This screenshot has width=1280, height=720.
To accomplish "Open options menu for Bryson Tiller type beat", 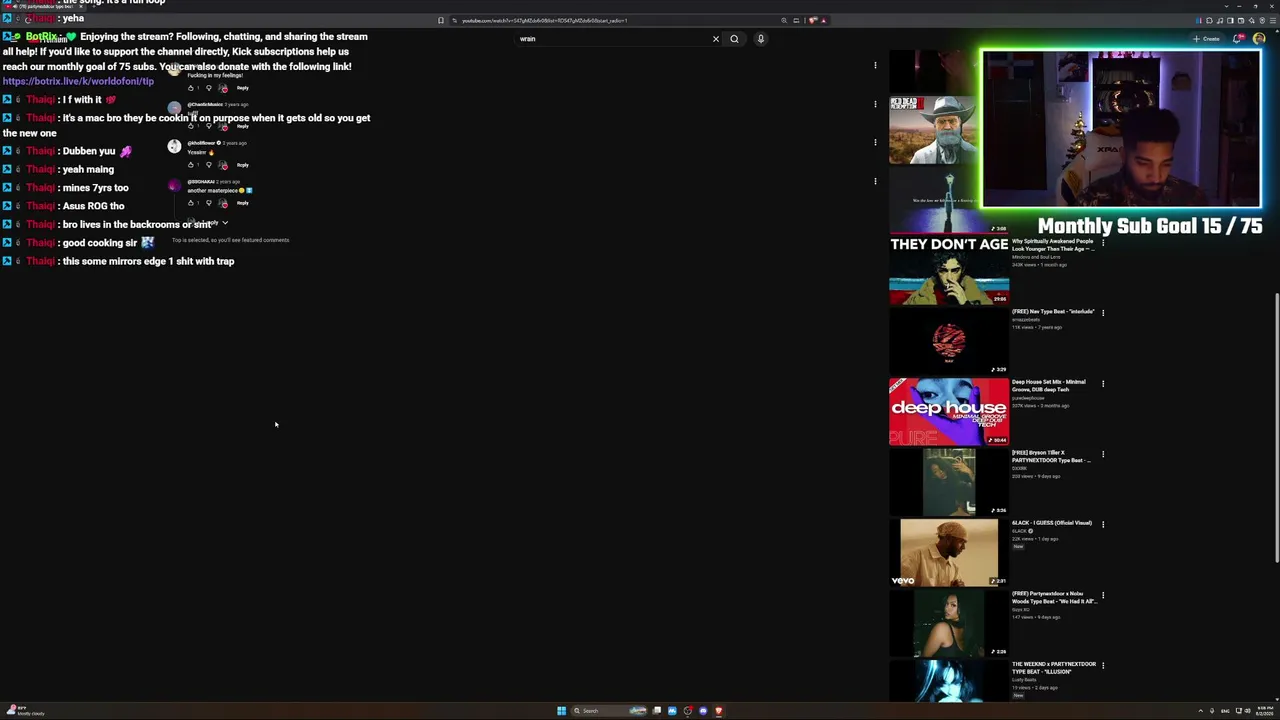I will (x=1103, y=454).
